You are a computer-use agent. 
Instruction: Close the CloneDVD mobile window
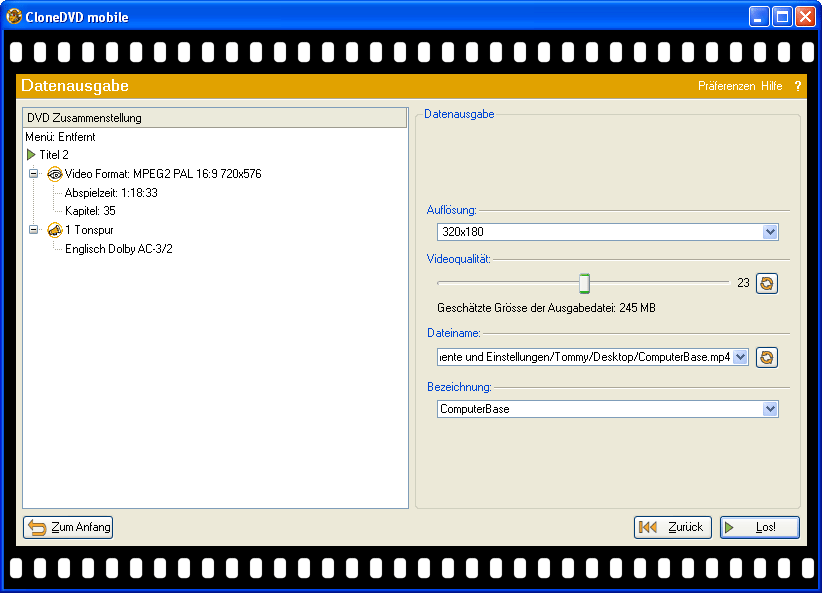(x=805, y=17)
